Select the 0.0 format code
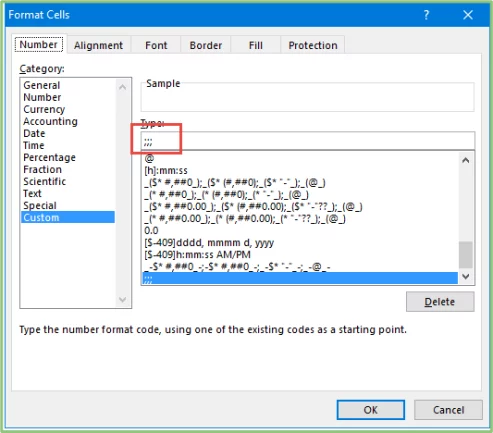Viewport: 493px width, 433px height. 300,230
